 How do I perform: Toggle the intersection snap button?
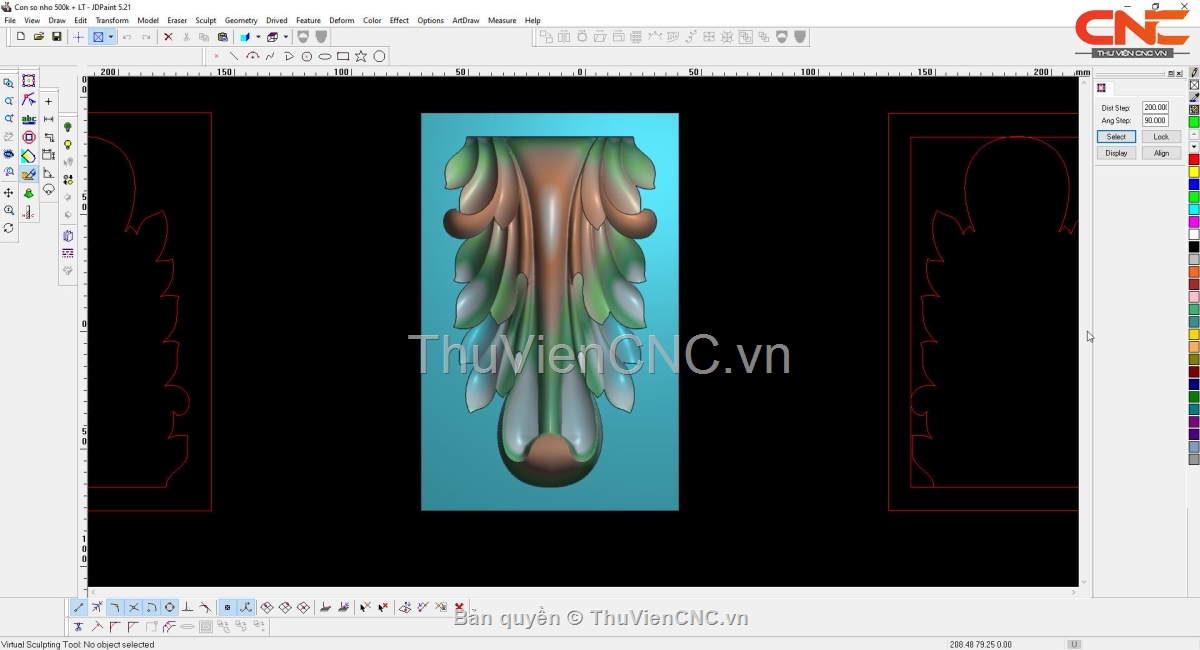(x=133, y=608)
